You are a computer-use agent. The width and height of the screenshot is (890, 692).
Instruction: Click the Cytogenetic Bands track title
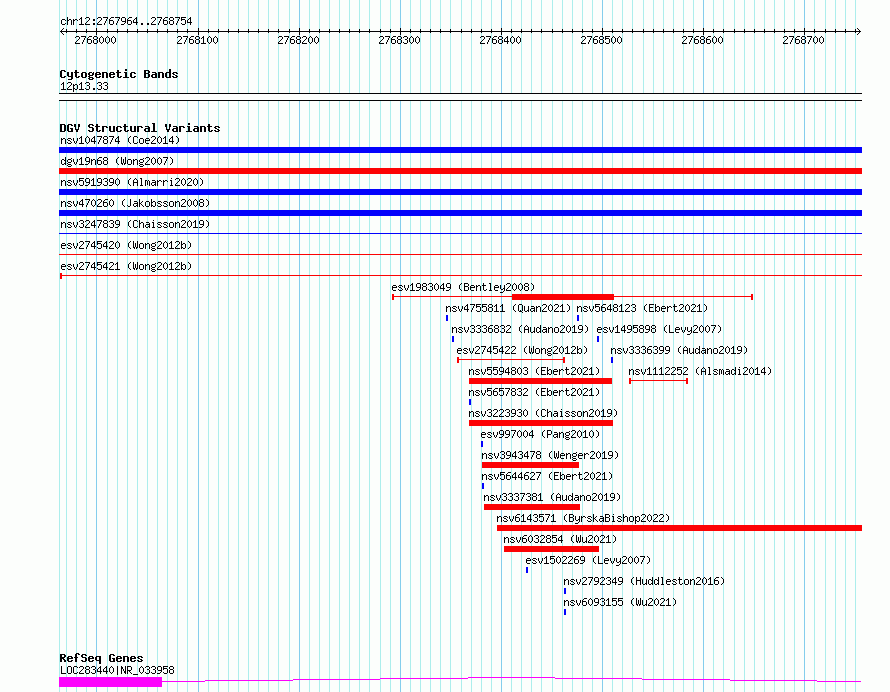coord(119,74)
